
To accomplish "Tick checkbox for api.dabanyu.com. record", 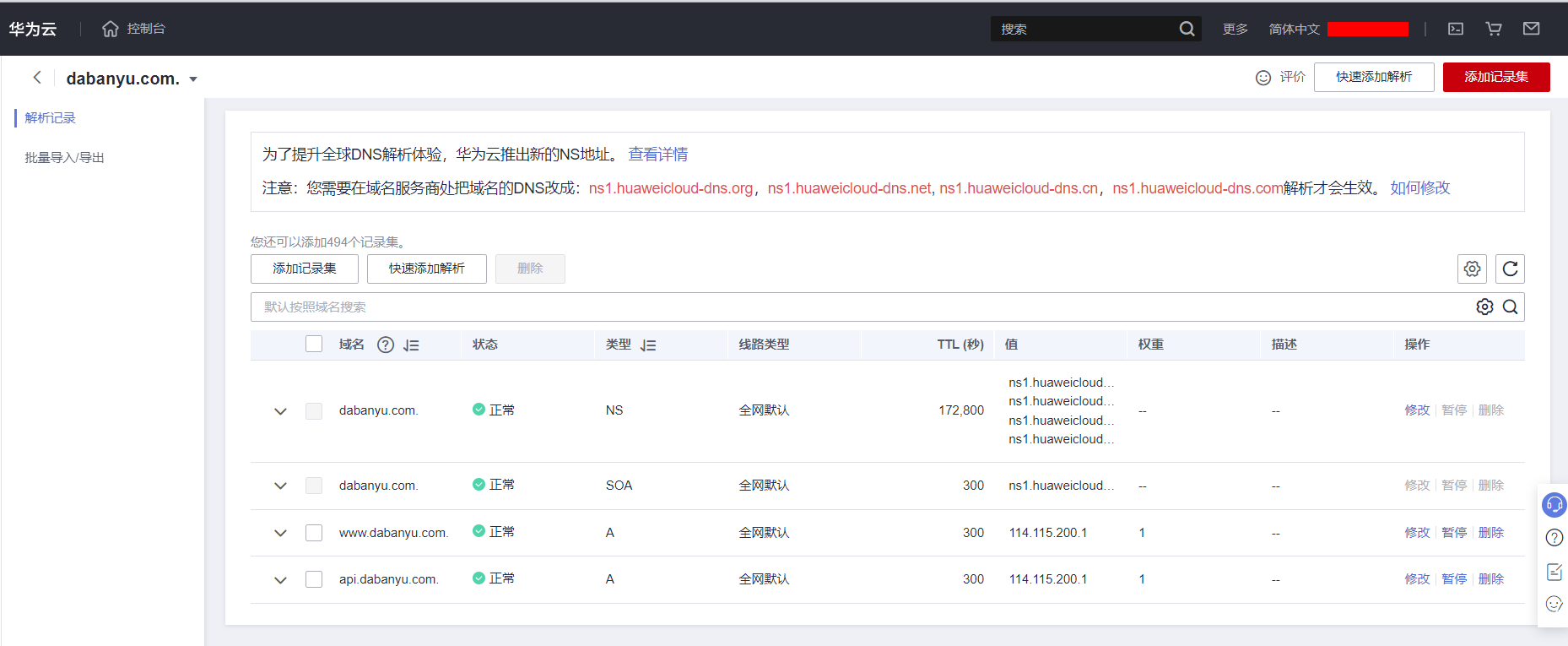I will [314, 579].
